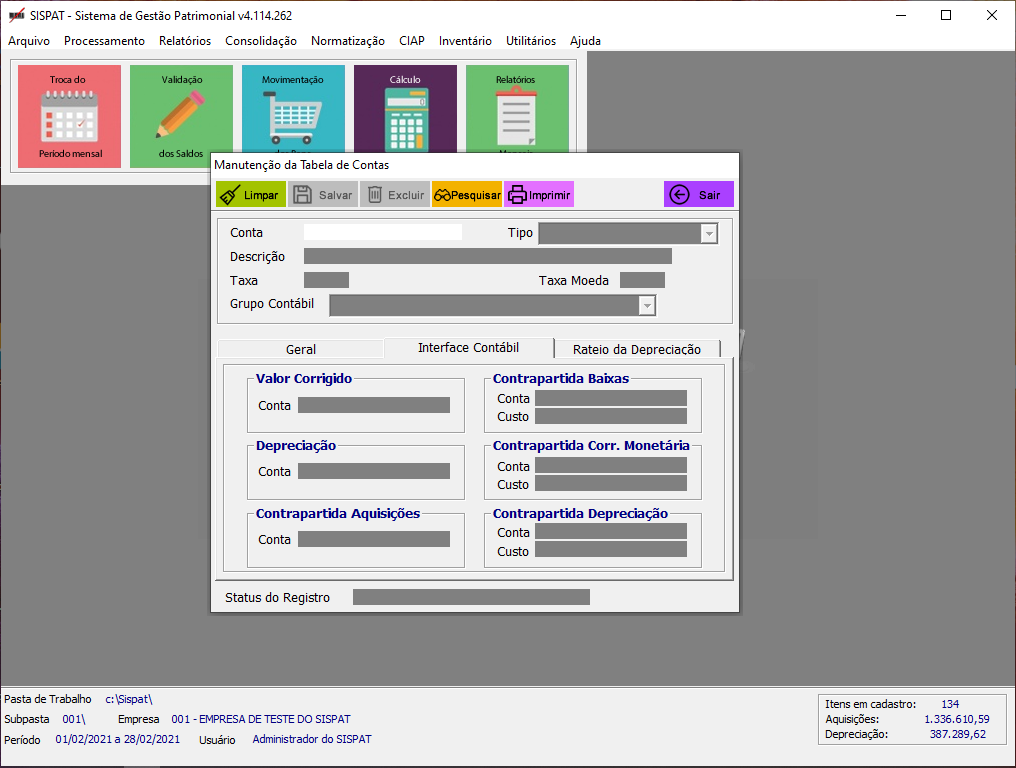Open the CIAP menu
Screen dimensions: 1016x768
point(411,41)
